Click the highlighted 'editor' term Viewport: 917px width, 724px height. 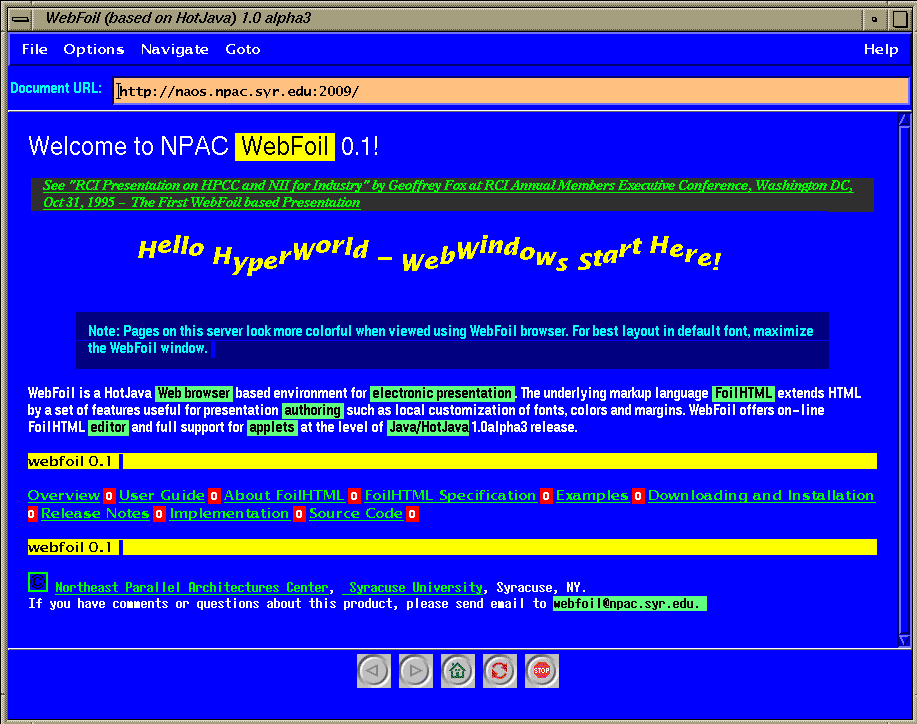click(108, 427)
